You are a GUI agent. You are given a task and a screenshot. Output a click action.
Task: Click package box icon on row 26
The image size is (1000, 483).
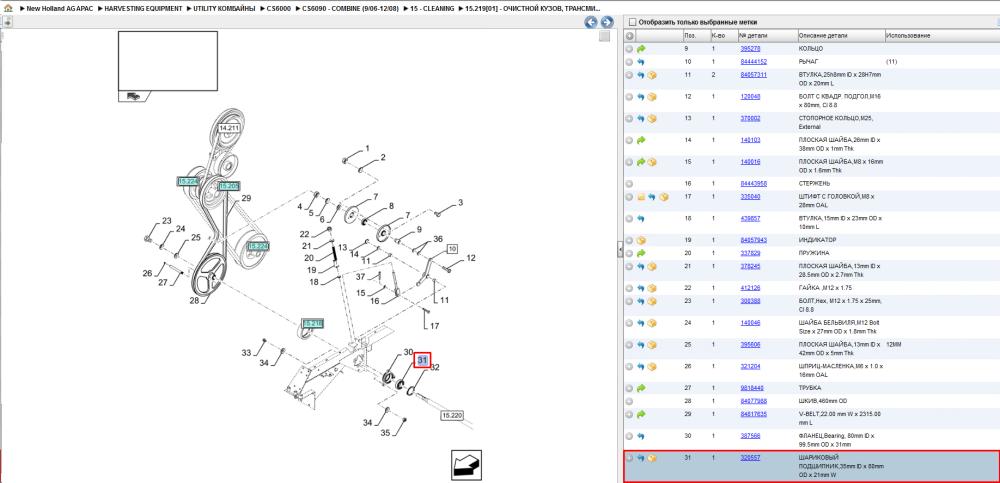coord(652,366)
